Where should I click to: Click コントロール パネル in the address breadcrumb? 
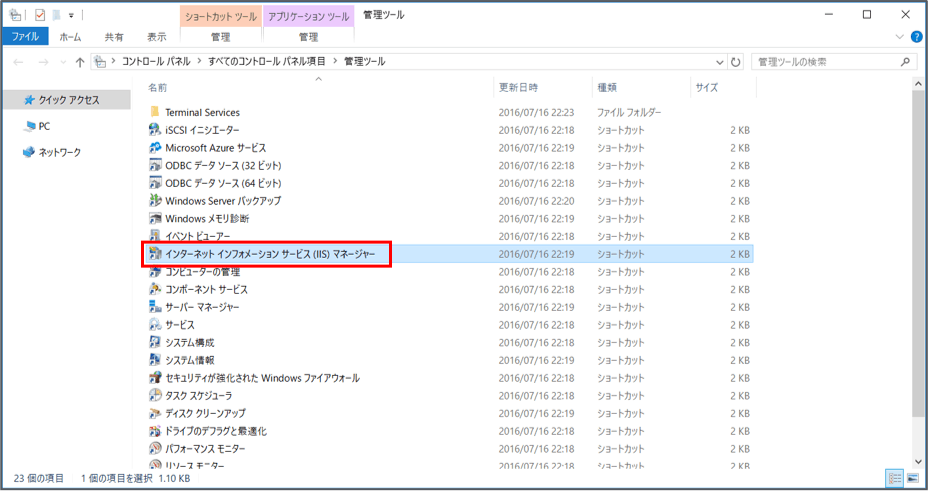(159, 62)
